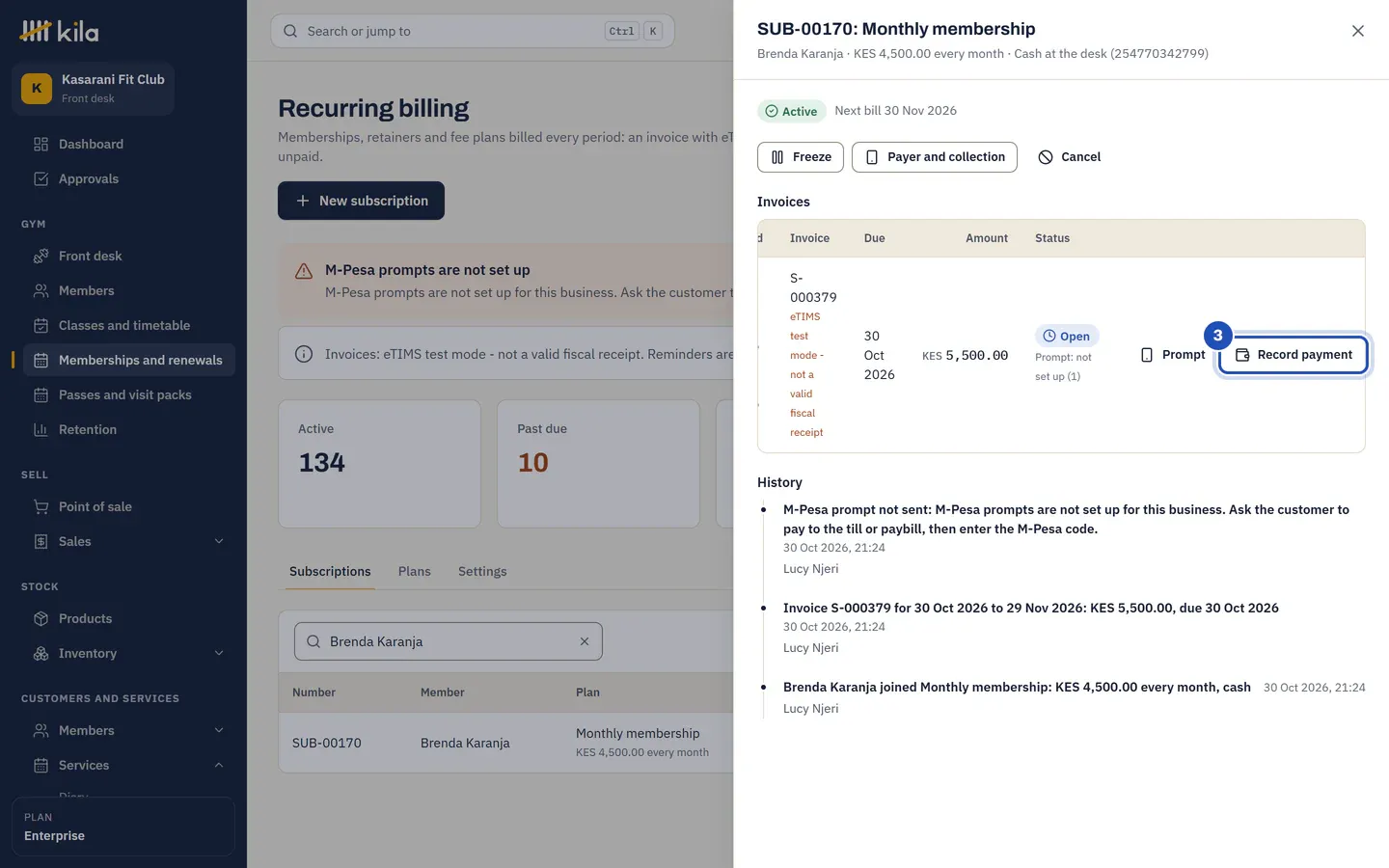Click the Kasarani Fit Club workspace switcher
The width and height of the screenshot is (1389, 868).
click(94, 88)
